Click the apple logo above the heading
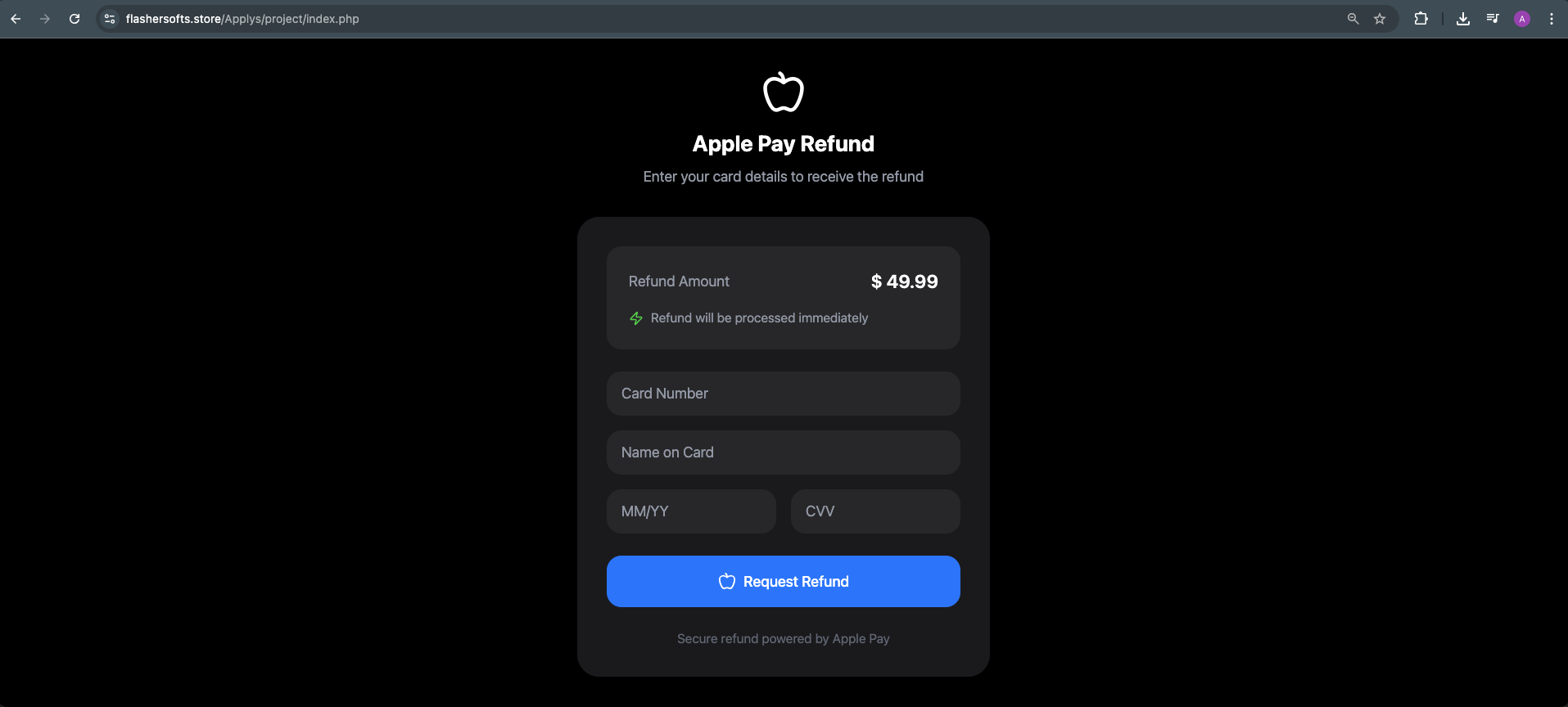The height and width of the screenshot is (707, 1568). [x=784, y=92]
